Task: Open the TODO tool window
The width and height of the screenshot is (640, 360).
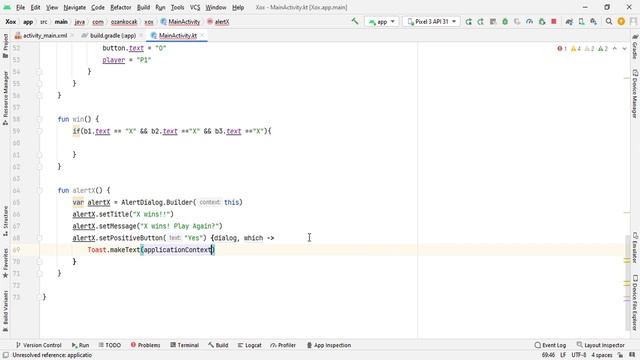Action: [x=109, y=345]
